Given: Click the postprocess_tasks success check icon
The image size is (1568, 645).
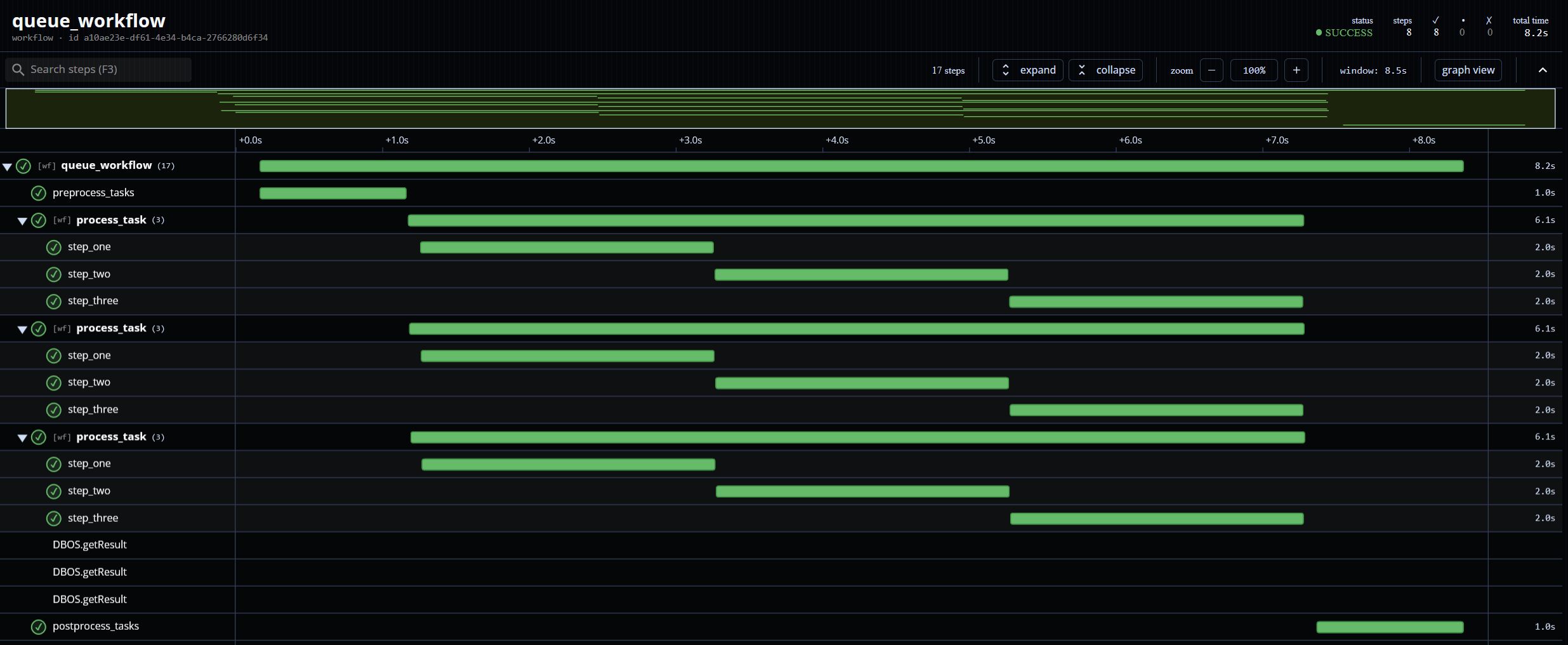Looking at the screenshot, I should point(39,627).
